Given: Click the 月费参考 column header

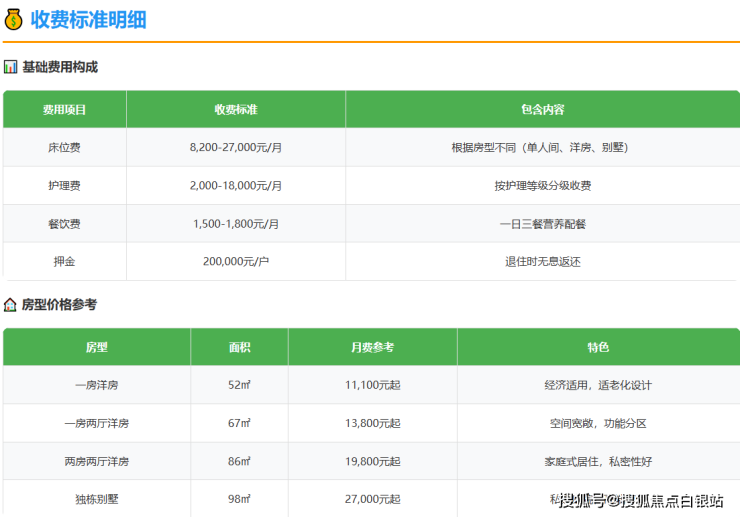Looking at the screenshot, I should point(372,347).
